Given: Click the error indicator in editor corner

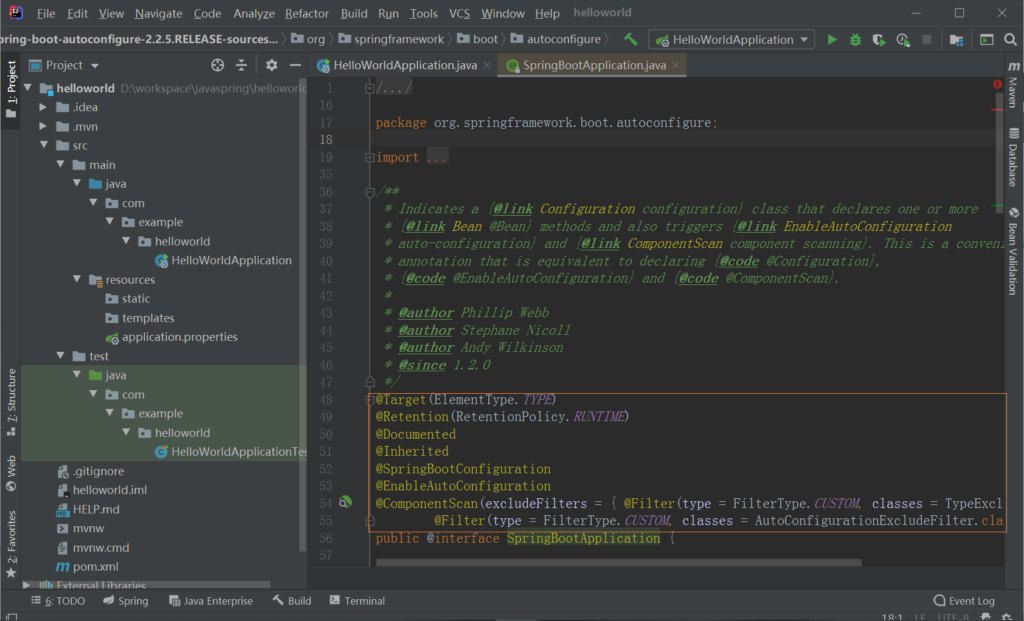Looking at the screenshot, I should (x=997, y=84).
